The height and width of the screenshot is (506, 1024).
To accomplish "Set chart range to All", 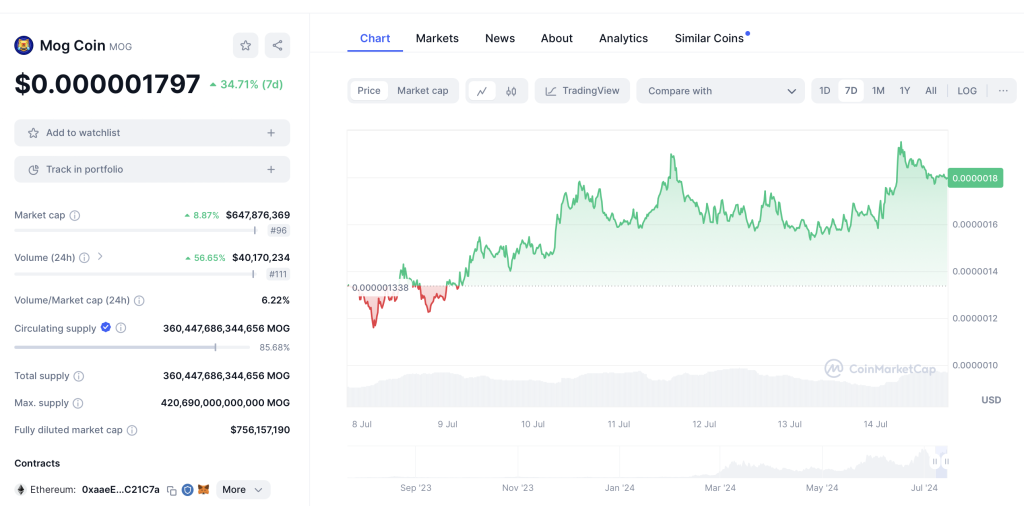I will (931, 91).
